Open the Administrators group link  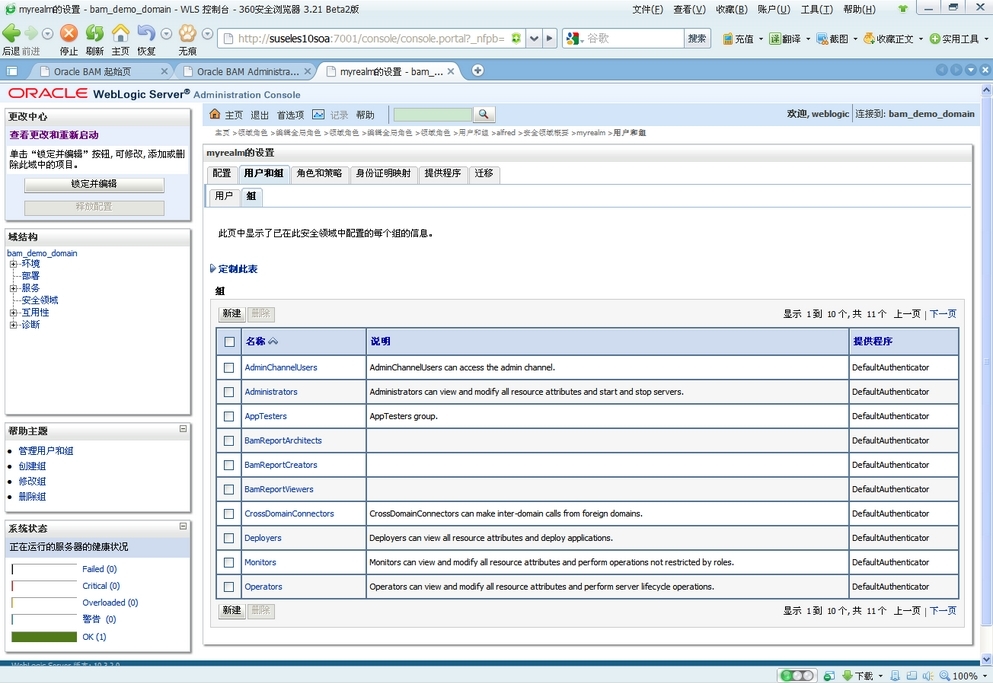click(271, 392)
